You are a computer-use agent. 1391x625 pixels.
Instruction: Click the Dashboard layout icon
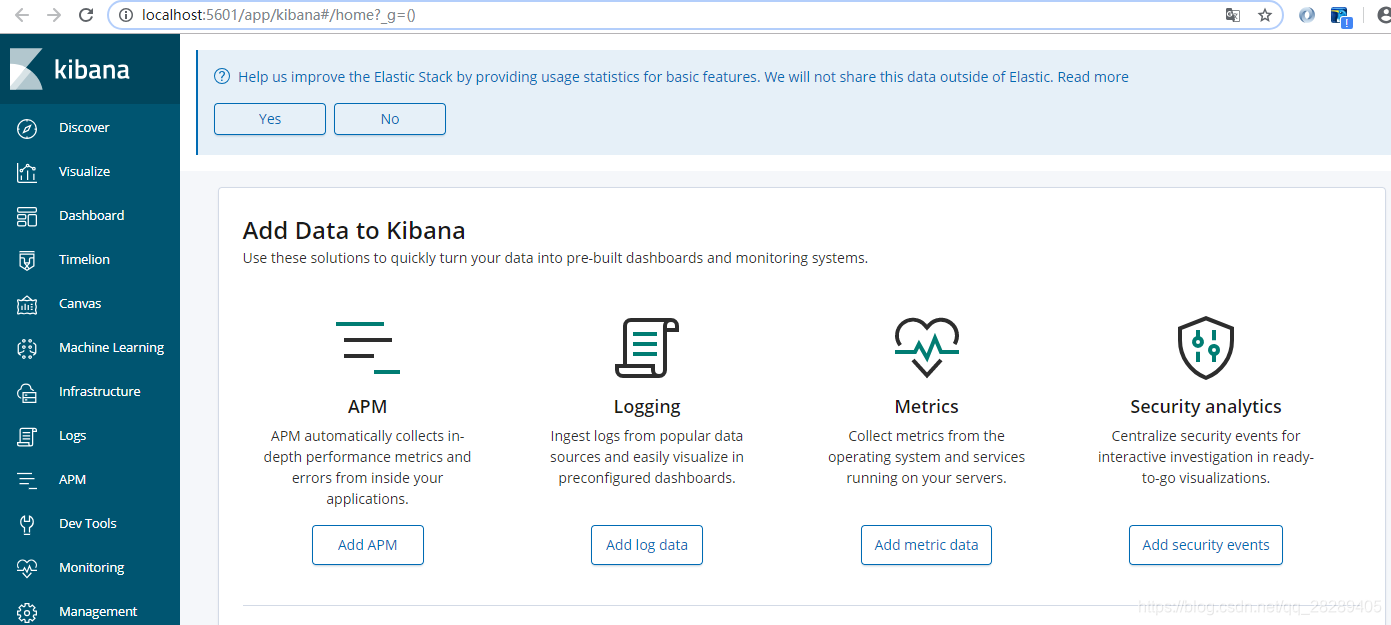click(27, 216)
